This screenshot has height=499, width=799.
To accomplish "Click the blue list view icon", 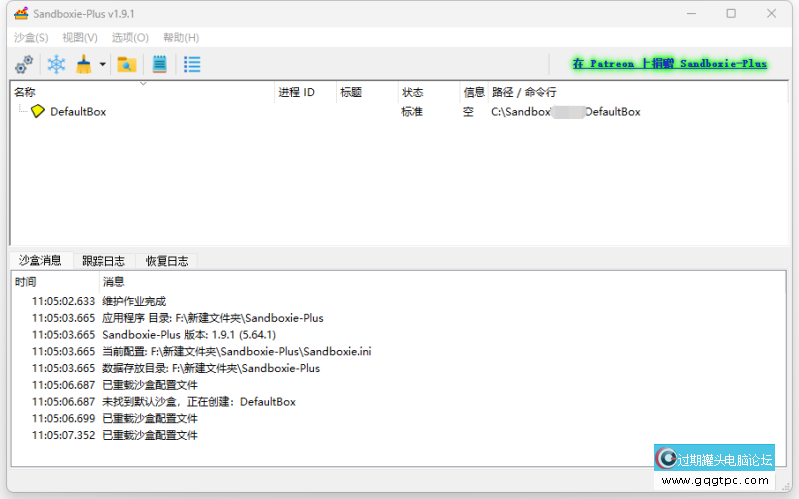I will [192, 65].
